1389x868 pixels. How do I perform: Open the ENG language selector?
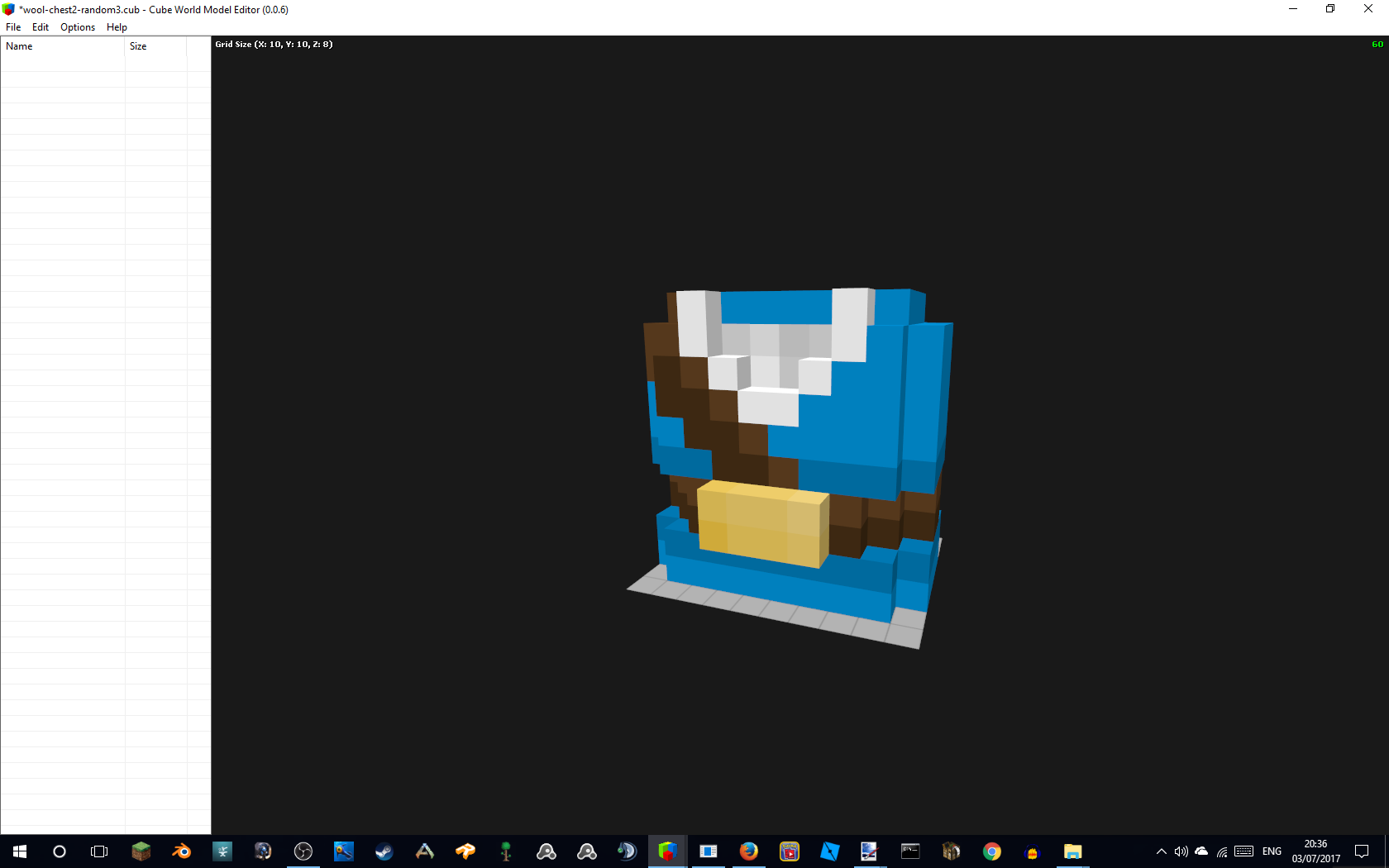pos(1272,851)
